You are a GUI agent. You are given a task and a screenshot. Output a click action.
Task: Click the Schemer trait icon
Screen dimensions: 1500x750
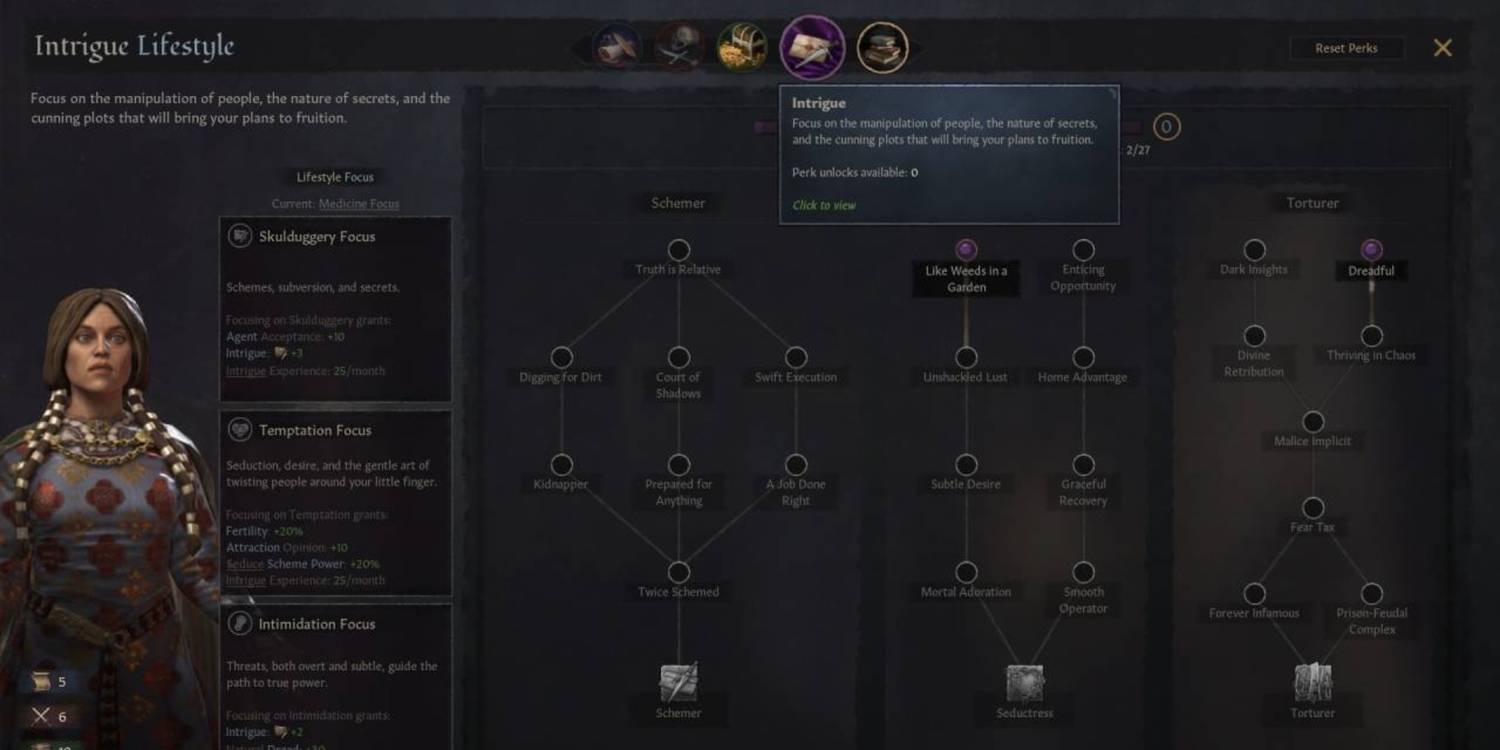point(679,682)
